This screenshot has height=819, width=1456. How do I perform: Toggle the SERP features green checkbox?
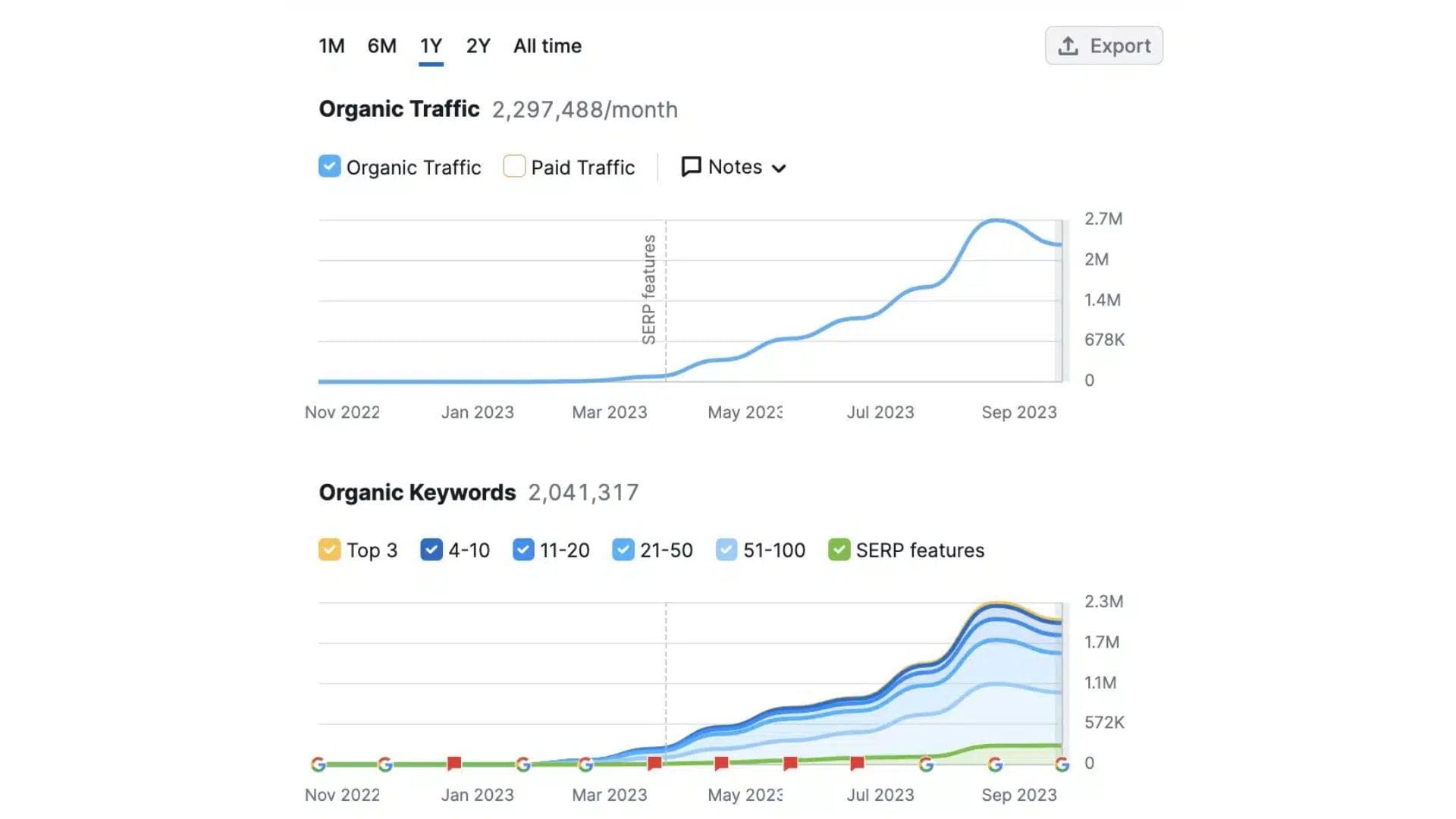pos(839,549)
